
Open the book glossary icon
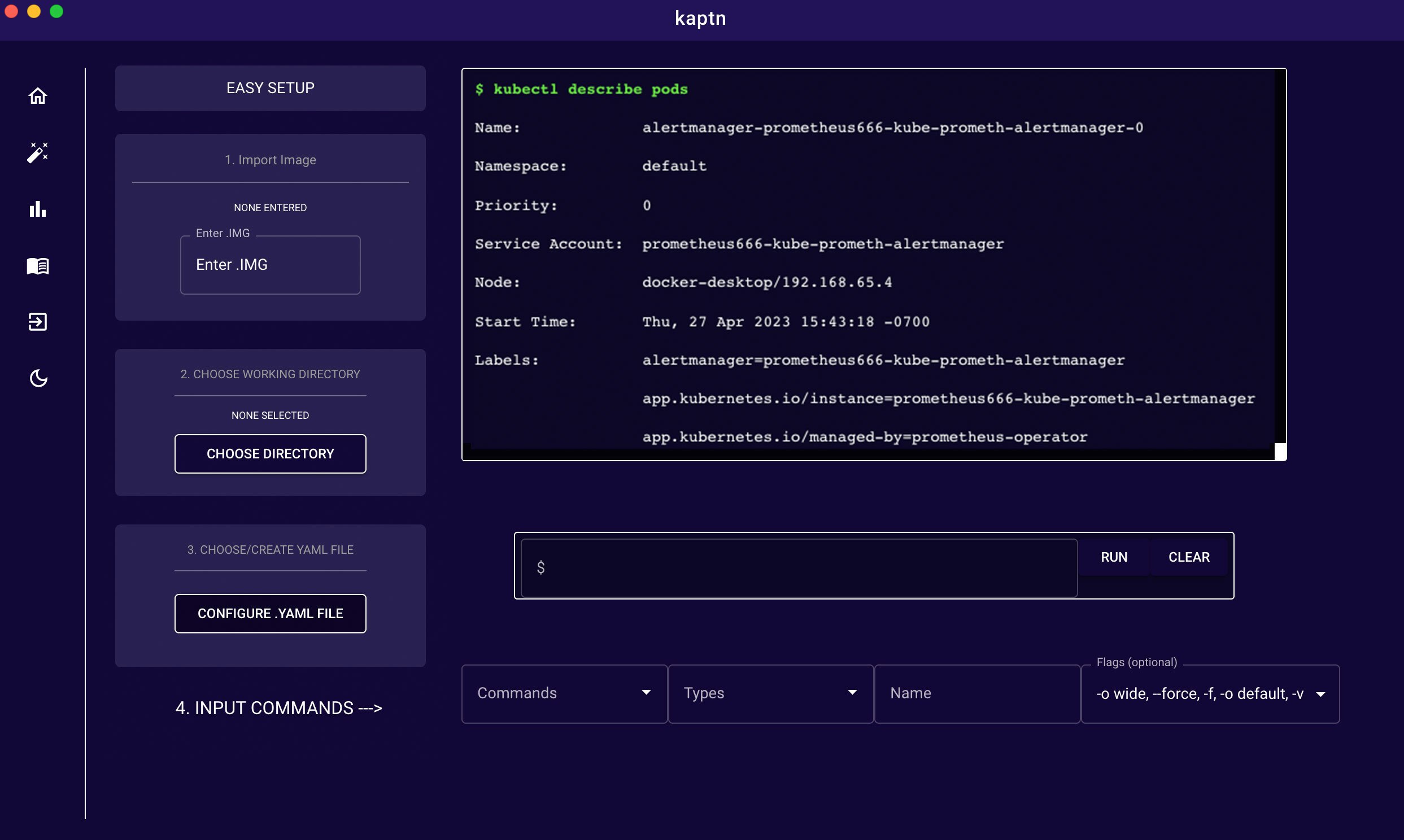[x=37, y=265]
